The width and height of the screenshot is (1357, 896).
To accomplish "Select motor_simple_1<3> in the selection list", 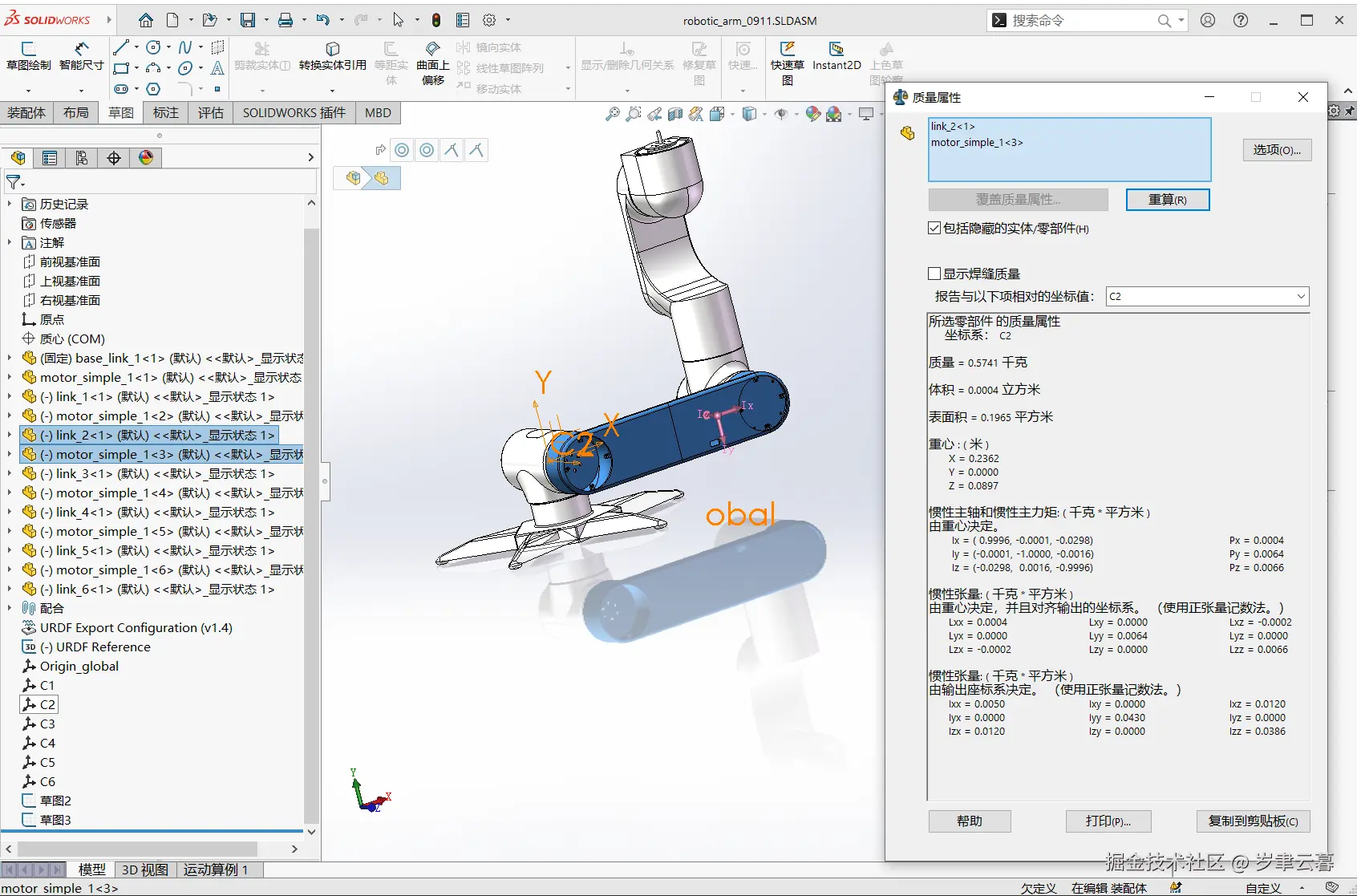I will pos(977,142).
